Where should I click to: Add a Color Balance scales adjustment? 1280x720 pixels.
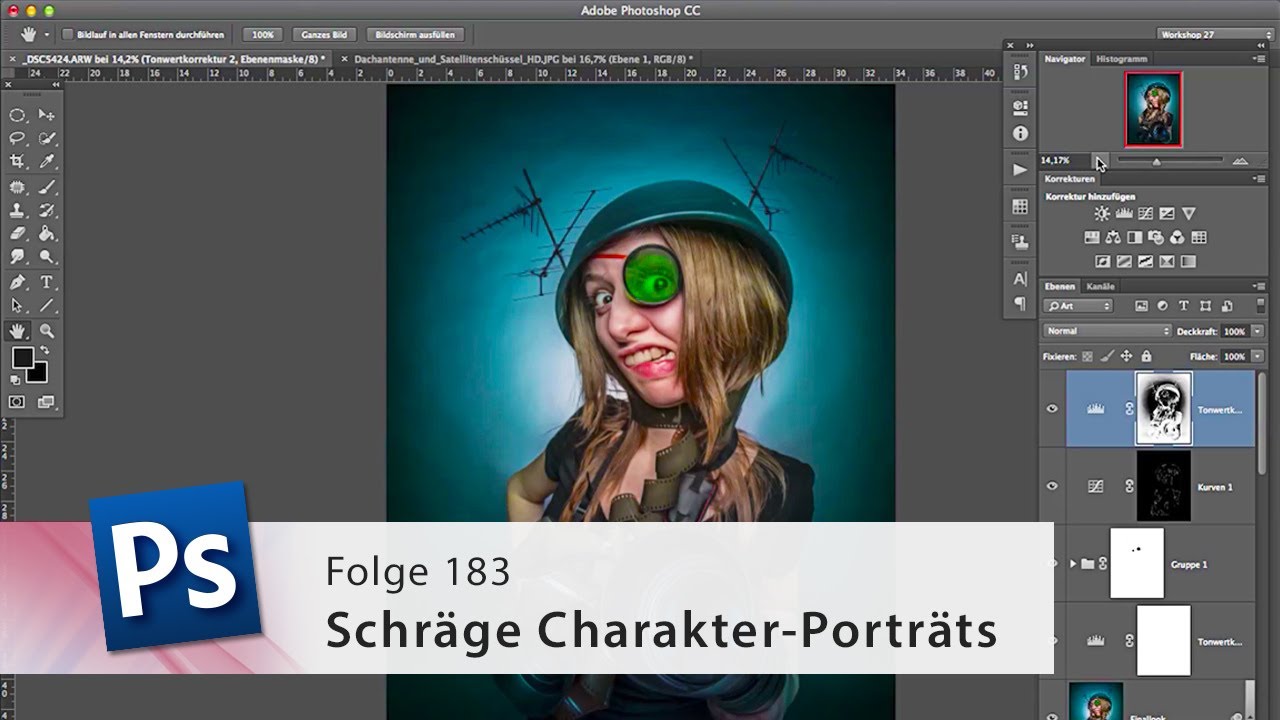[x=1113, y=238]
